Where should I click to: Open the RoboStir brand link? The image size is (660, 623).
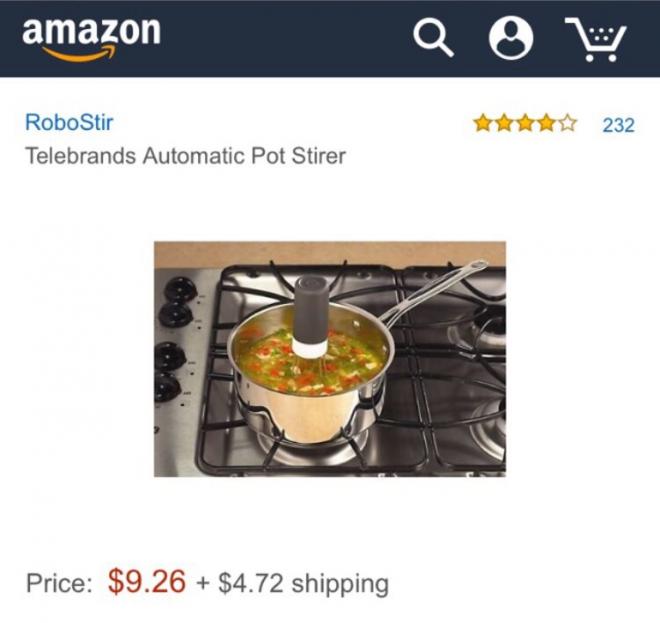tap(69, 122)
